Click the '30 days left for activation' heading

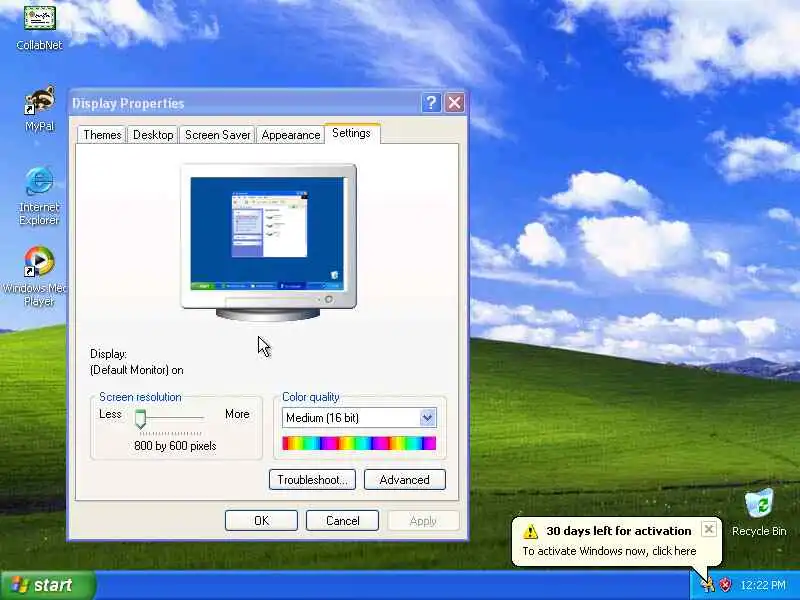click(x=618, y=531)
